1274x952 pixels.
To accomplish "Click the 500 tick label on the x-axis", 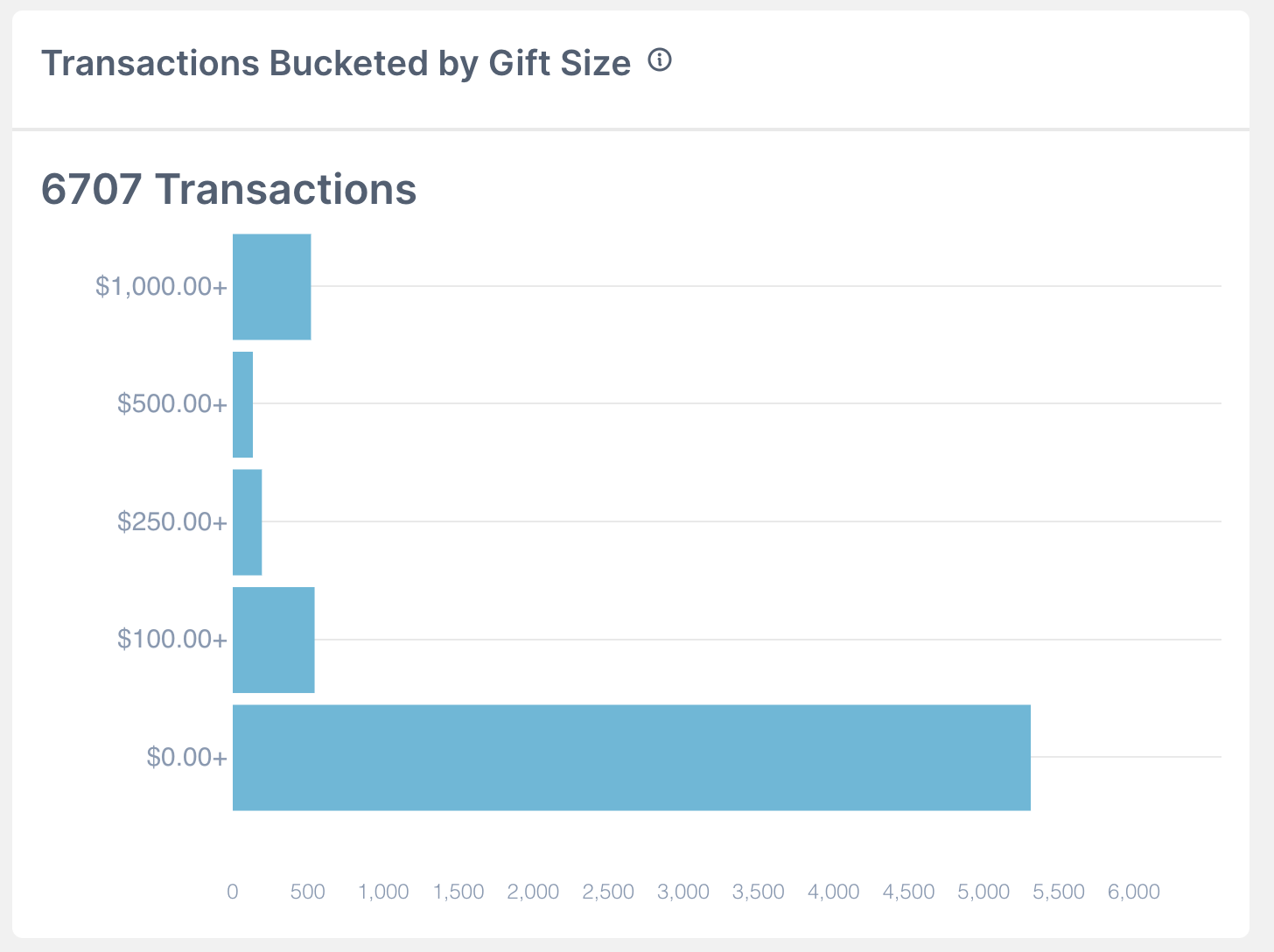I will click(x=308, y=892).
